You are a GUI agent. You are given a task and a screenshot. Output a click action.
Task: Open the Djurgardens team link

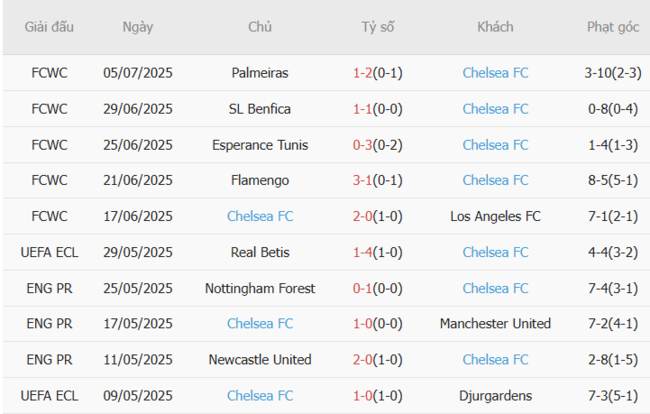[x=495, y=395]
